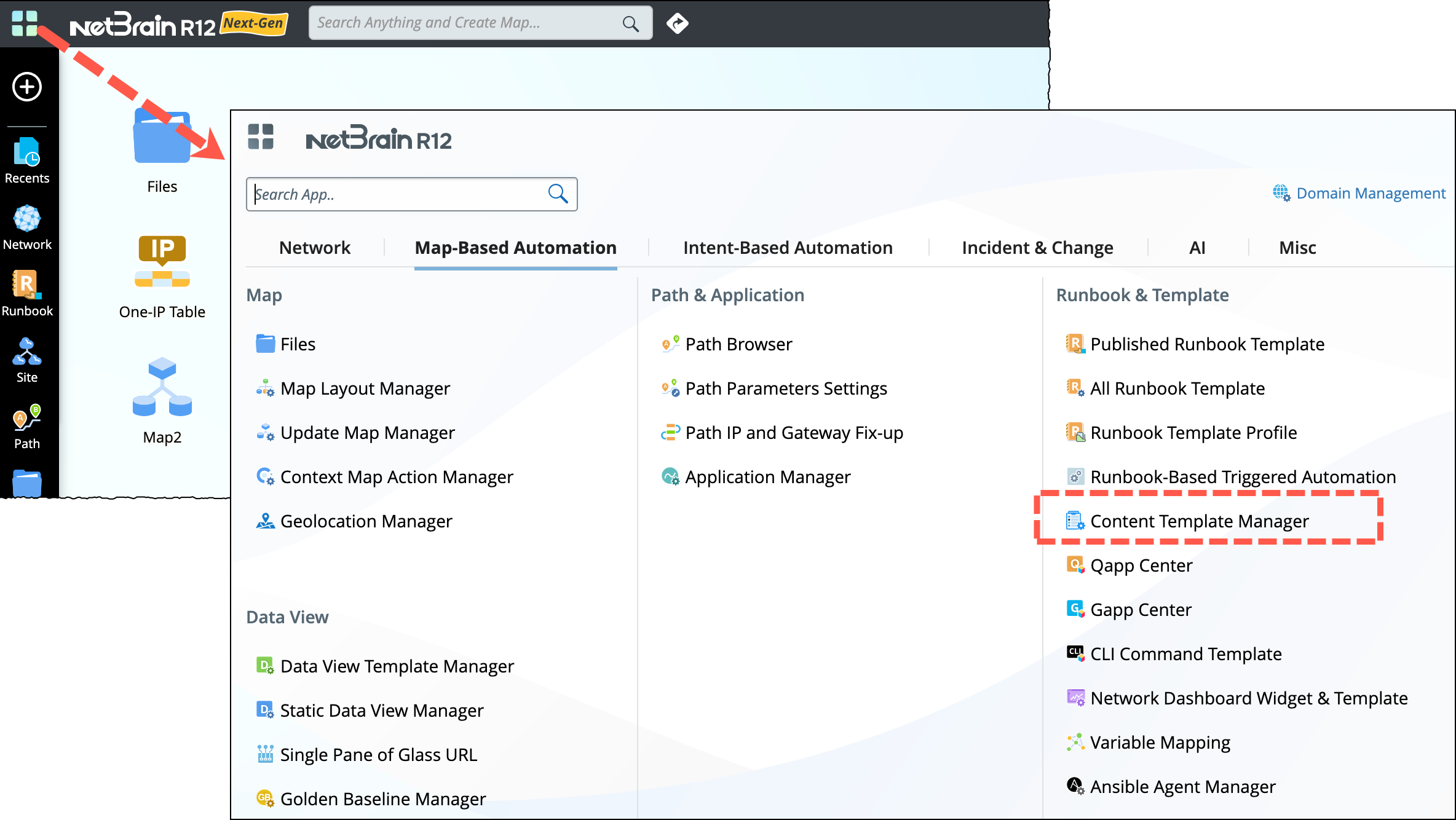
Task: Open Ansible Agent Manager
Action: coord(1182,787)
